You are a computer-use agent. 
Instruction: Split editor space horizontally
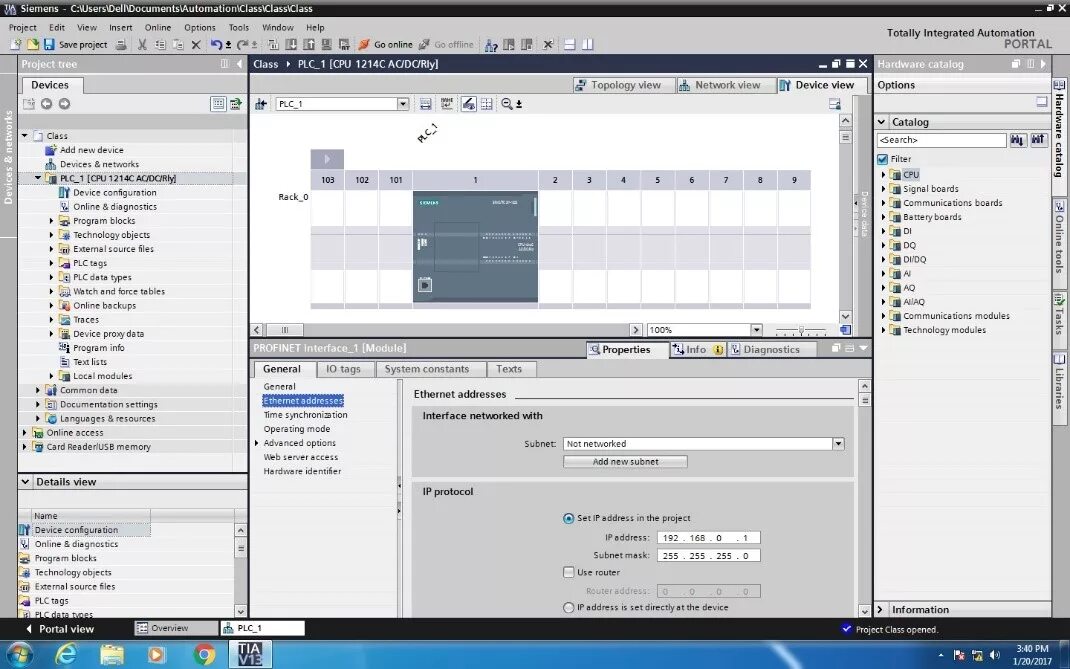click(x=569, y=44)
